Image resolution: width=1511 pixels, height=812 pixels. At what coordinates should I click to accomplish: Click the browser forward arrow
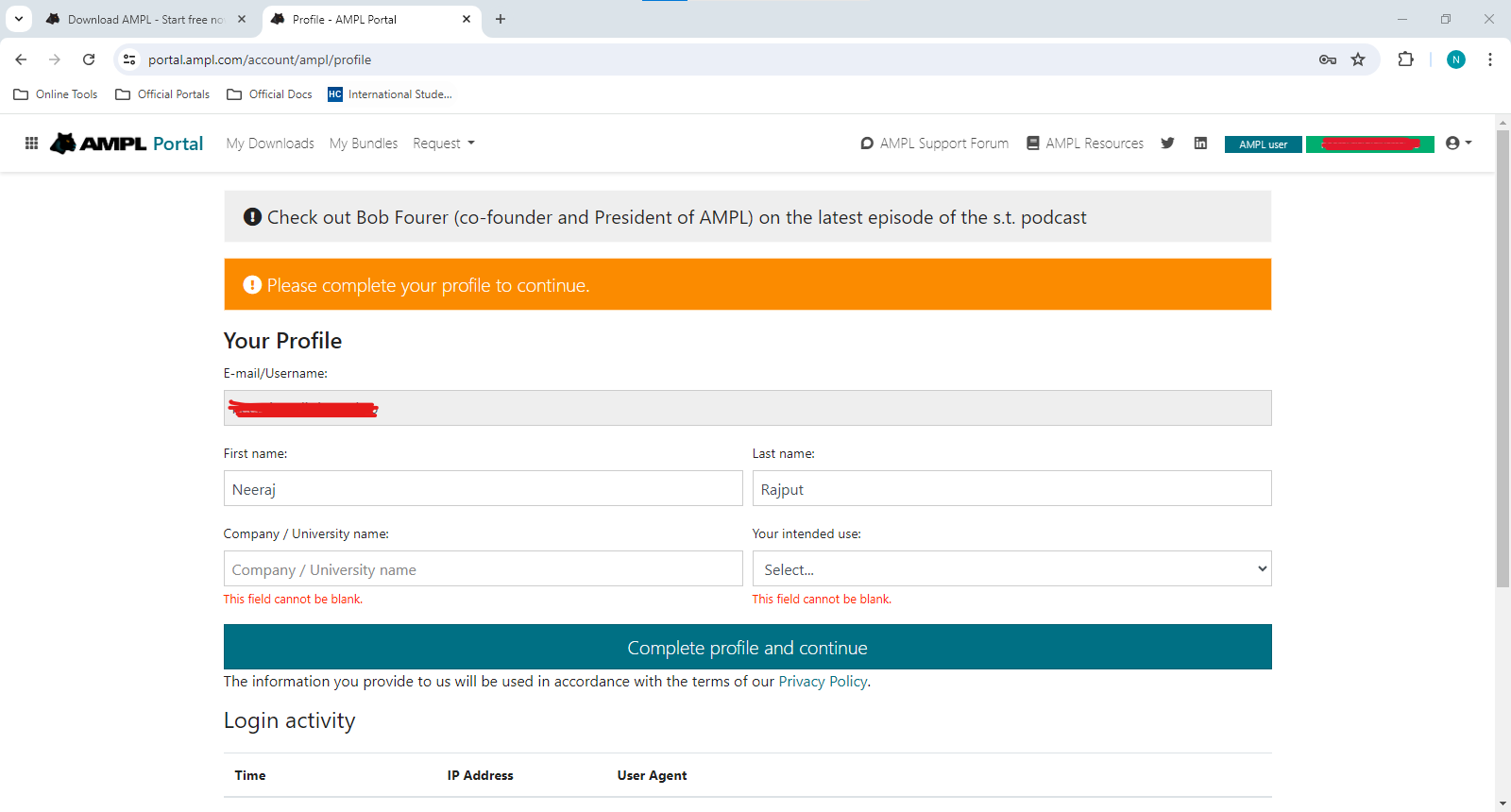point(55,59)
